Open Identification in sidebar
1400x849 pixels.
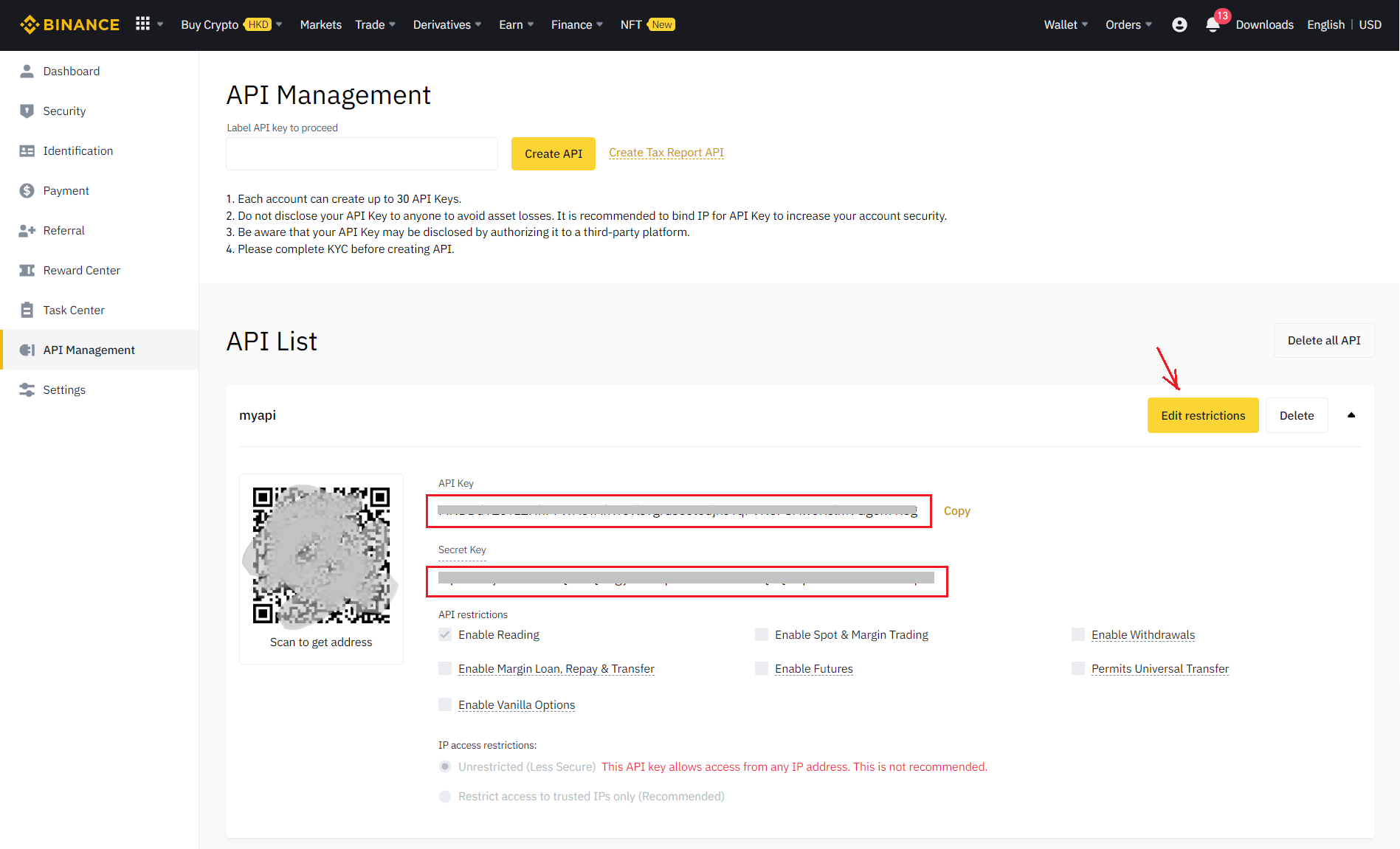100,150
